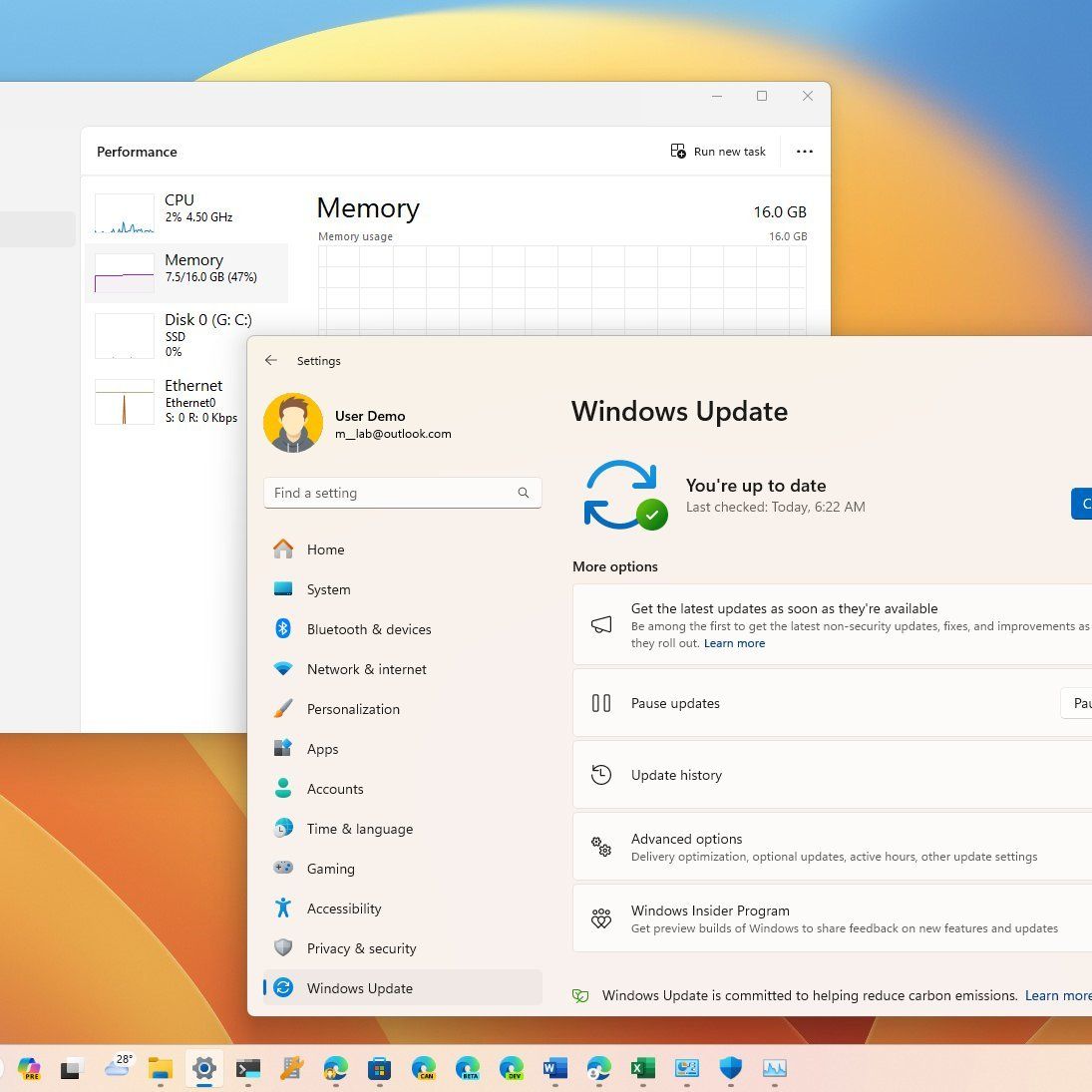Select the Memory performance graph thumbnail
The width and height of the screenshot is (1092, 1092).
click(x=124, y=273)
